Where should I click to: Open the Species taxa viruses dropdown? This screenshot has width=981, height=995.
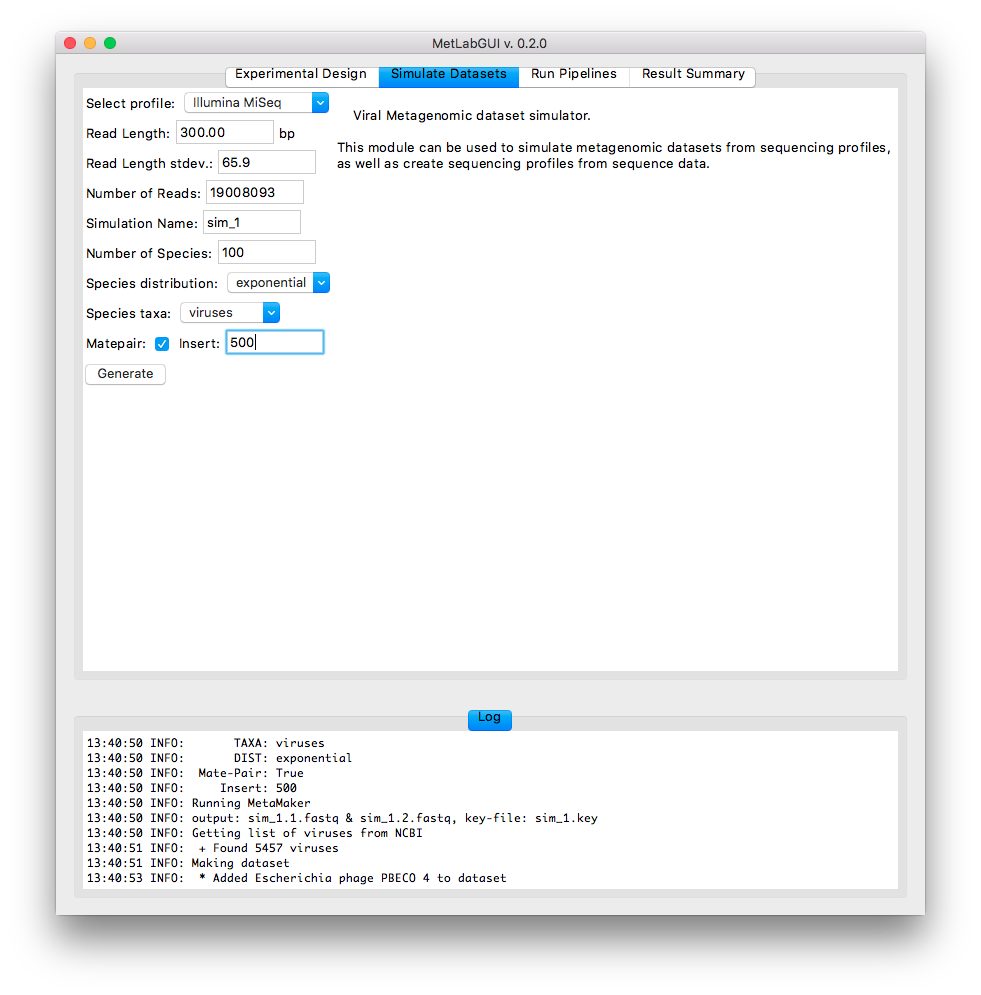(x=230, y=313)
